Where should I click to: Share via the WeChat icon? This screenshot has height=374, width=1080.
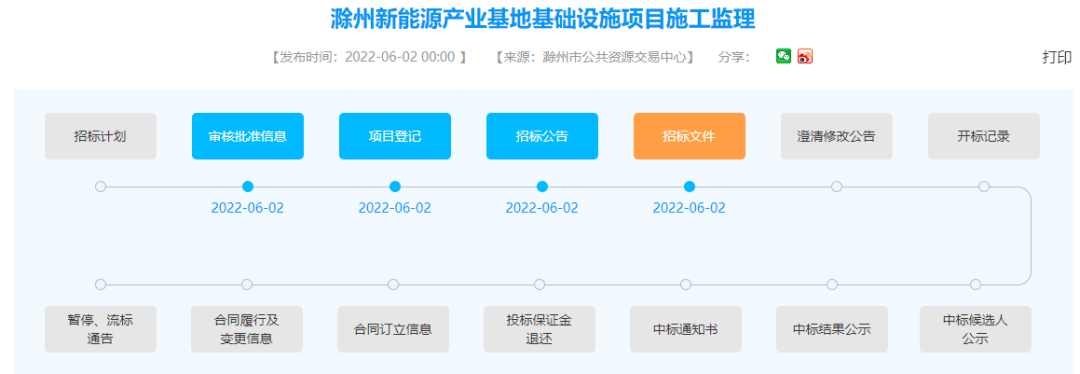click(783, 56)
